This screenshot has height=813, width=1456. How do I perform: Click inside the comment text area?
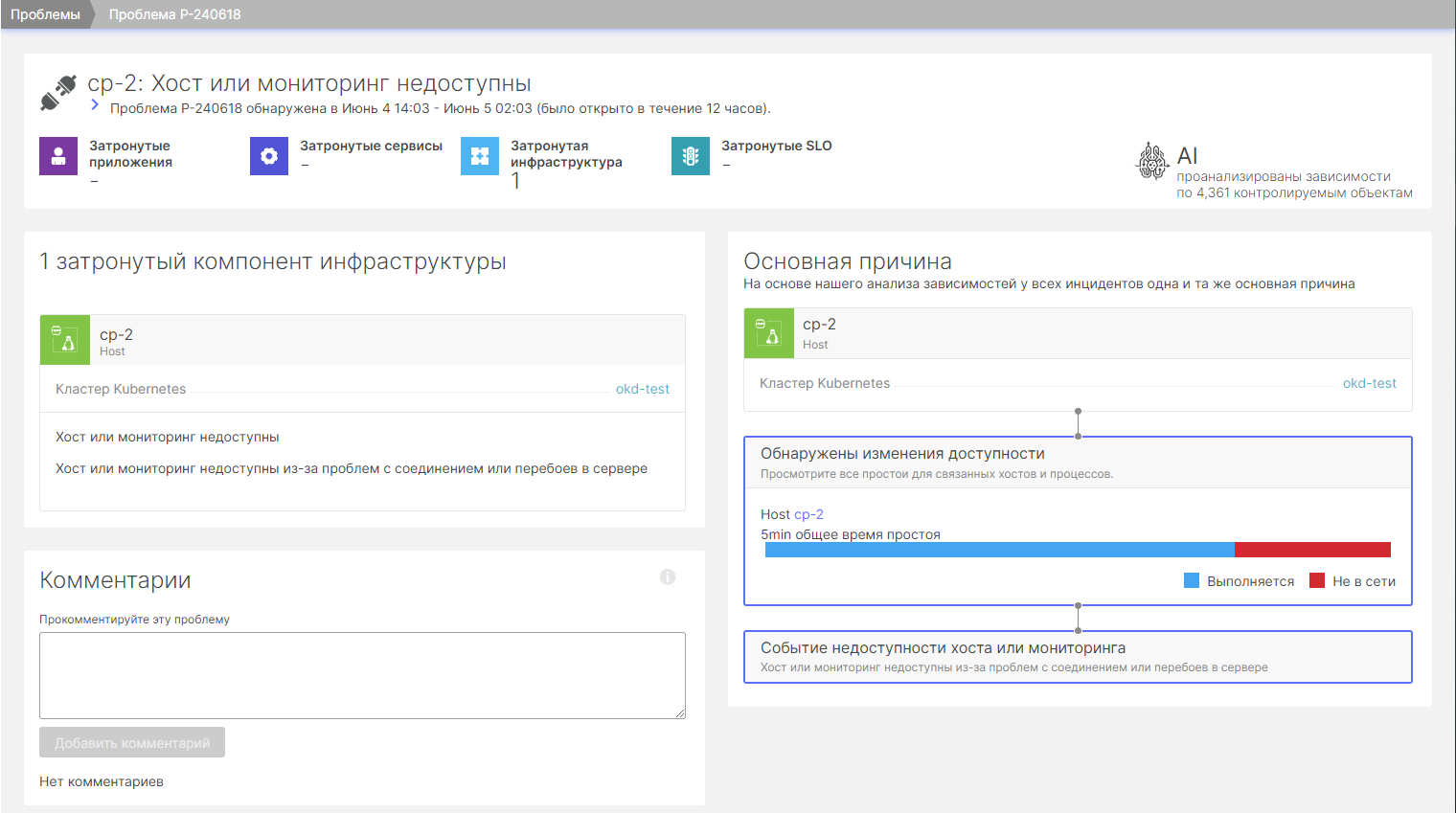pyautogui.click(x=362, y=675)
